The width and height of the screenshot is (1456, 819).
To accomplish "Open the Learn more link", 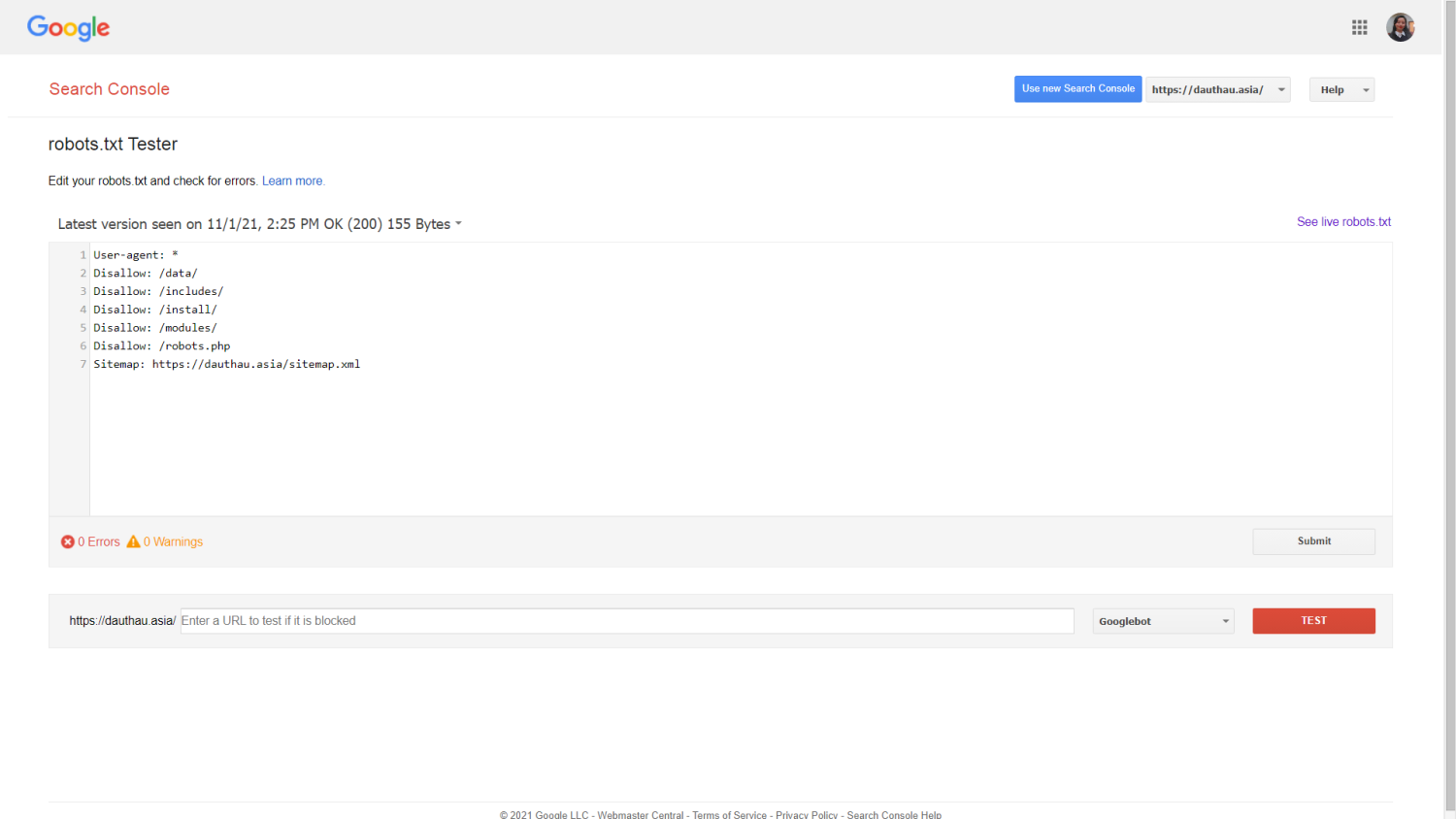I will 293,181.
